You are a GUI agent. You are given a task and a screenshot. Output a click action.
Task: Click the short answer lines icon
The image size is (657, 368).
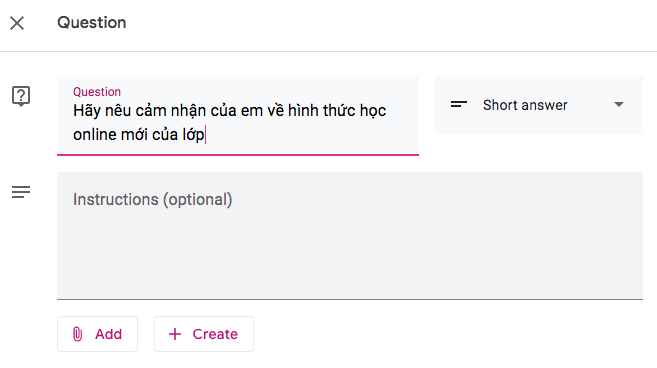(x=459, y=104)
